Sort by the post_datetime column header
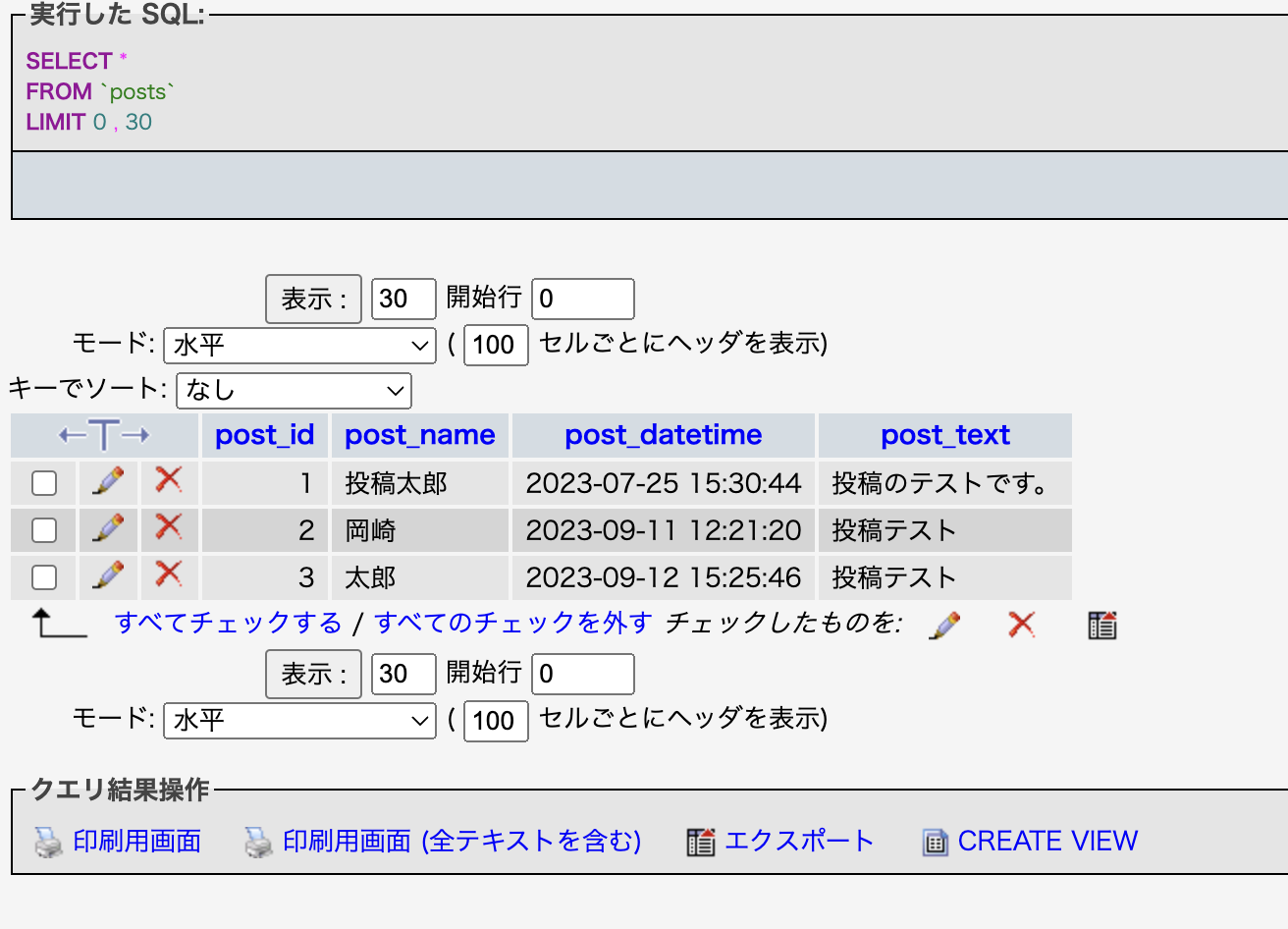 [663, 435]
